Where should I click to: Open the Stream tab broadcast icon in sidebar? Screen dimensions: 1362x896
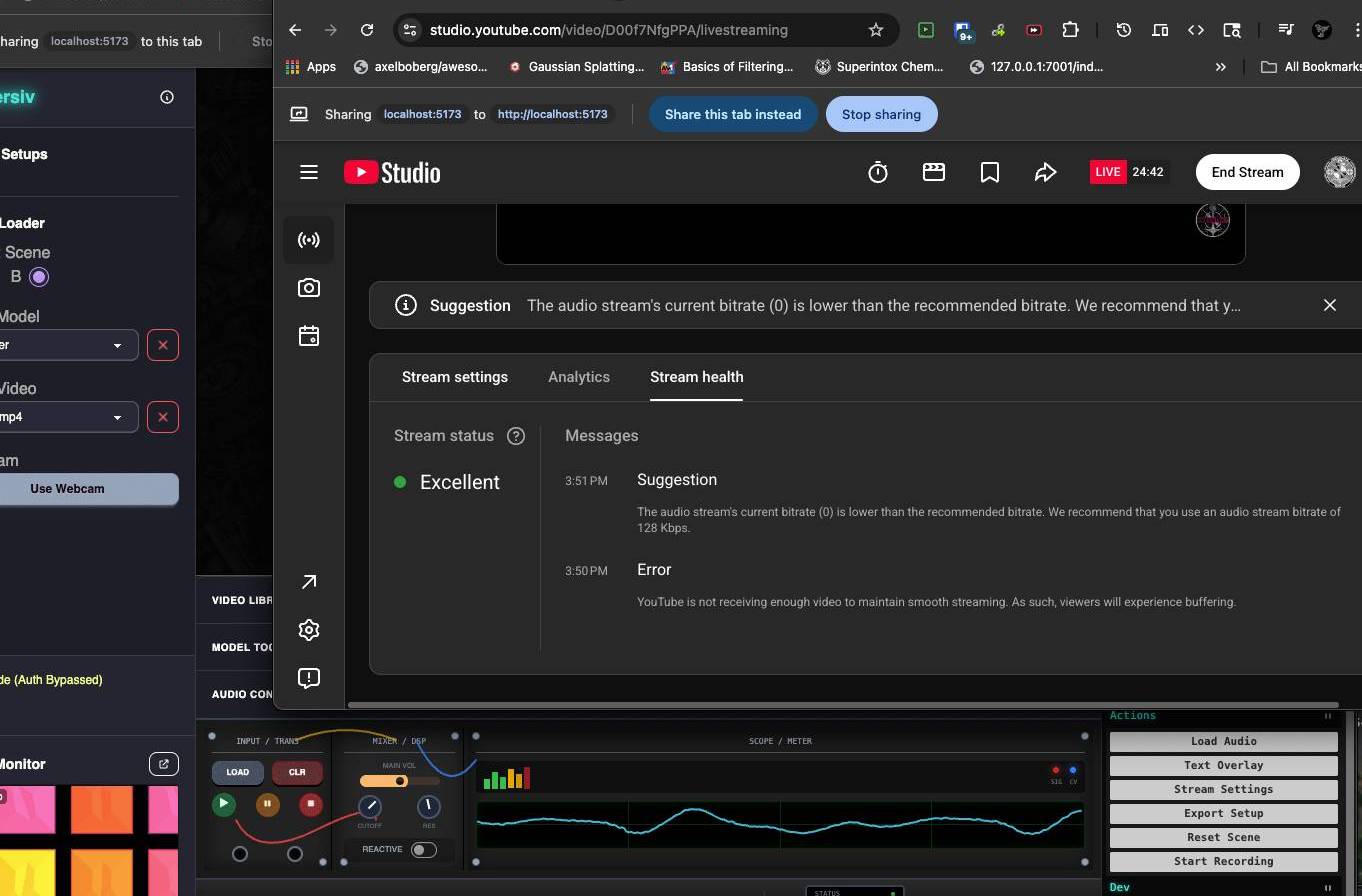(x=309, y=240)
